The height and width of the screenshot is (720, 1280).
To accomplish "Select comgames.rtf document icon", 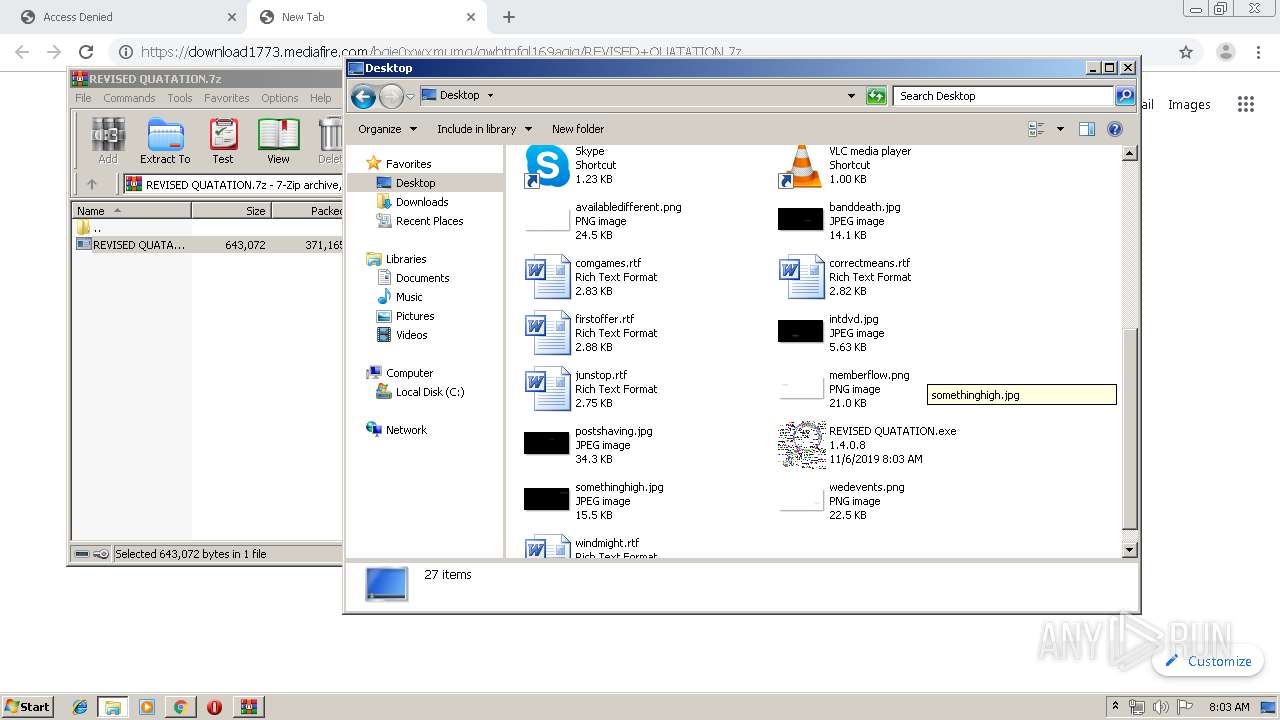I will (547, 277).
